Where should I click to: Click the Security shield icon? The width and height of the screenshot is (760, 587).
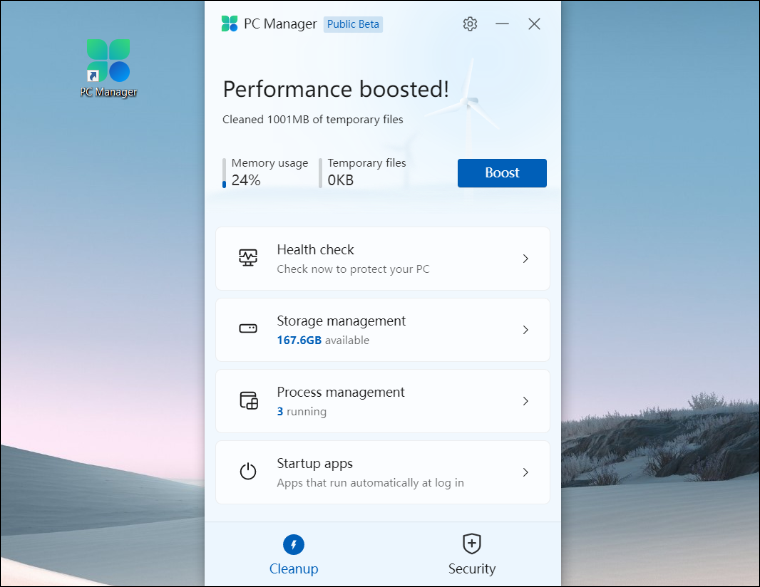[472, 544]
